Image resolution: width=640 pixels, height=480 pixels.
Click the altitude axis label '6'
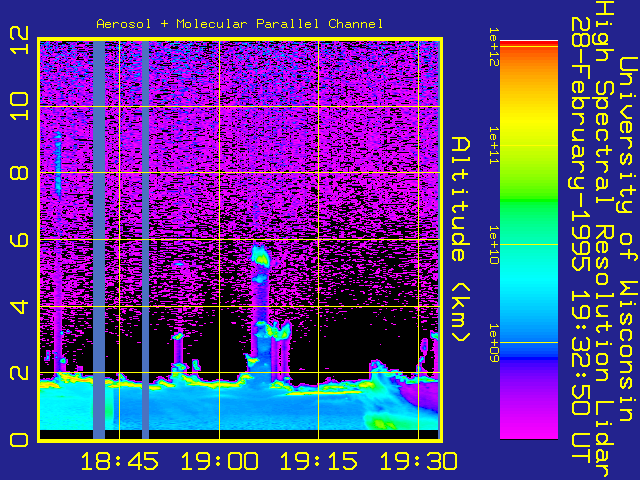pos(19,239)
